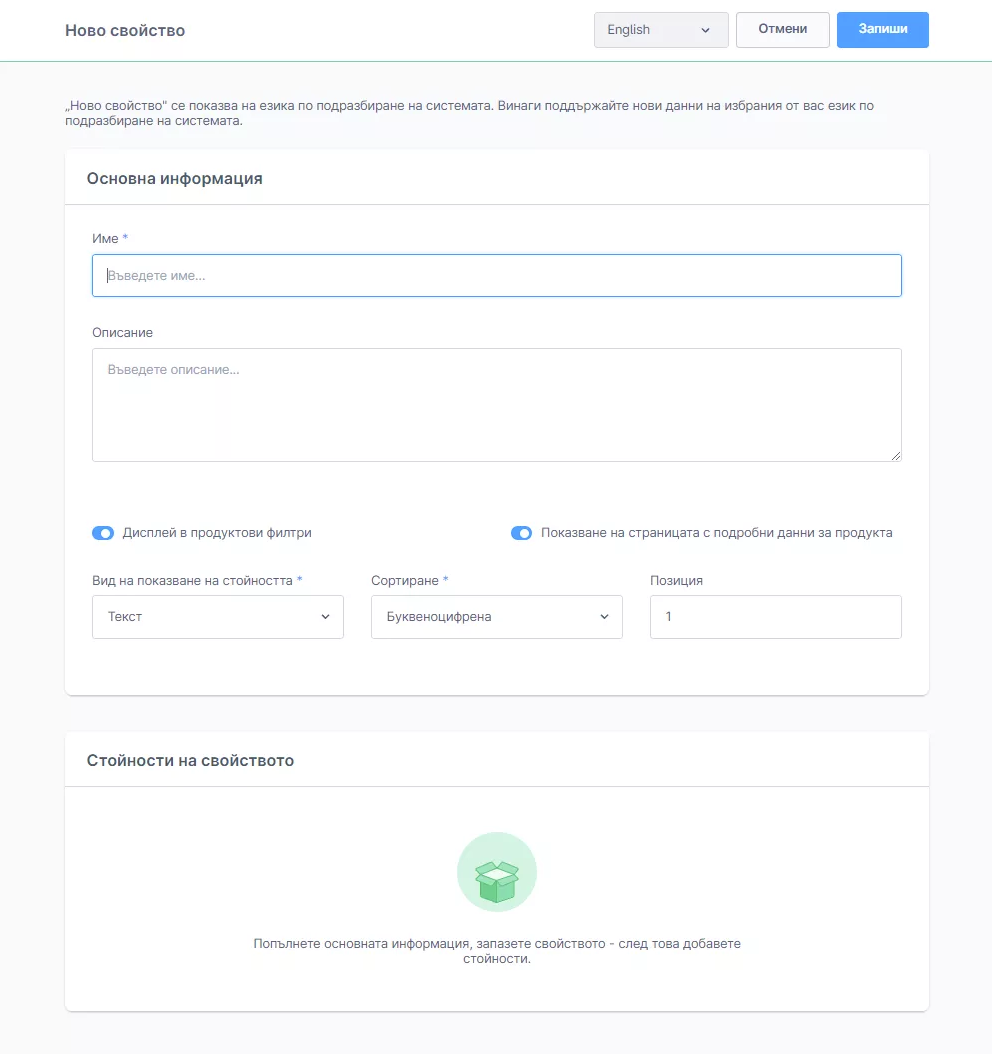Screen dimensions: 992x1054
Task: Click the chevron arrow in the Текст field
Action: pyautogui.click(x=325, y=617)
